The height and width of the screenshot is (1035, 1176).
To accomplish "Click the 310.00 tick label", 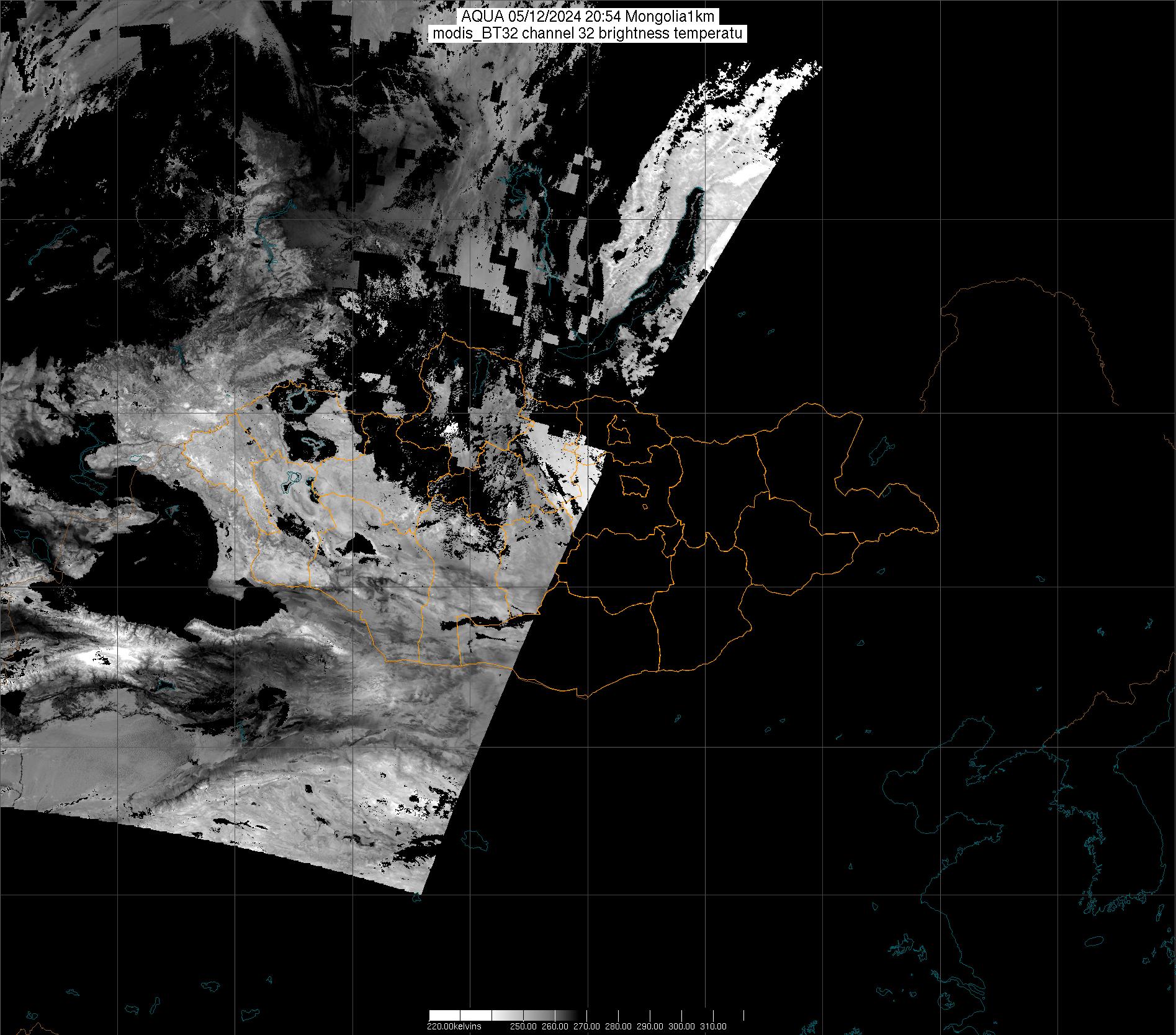I will coord(713,1026).
